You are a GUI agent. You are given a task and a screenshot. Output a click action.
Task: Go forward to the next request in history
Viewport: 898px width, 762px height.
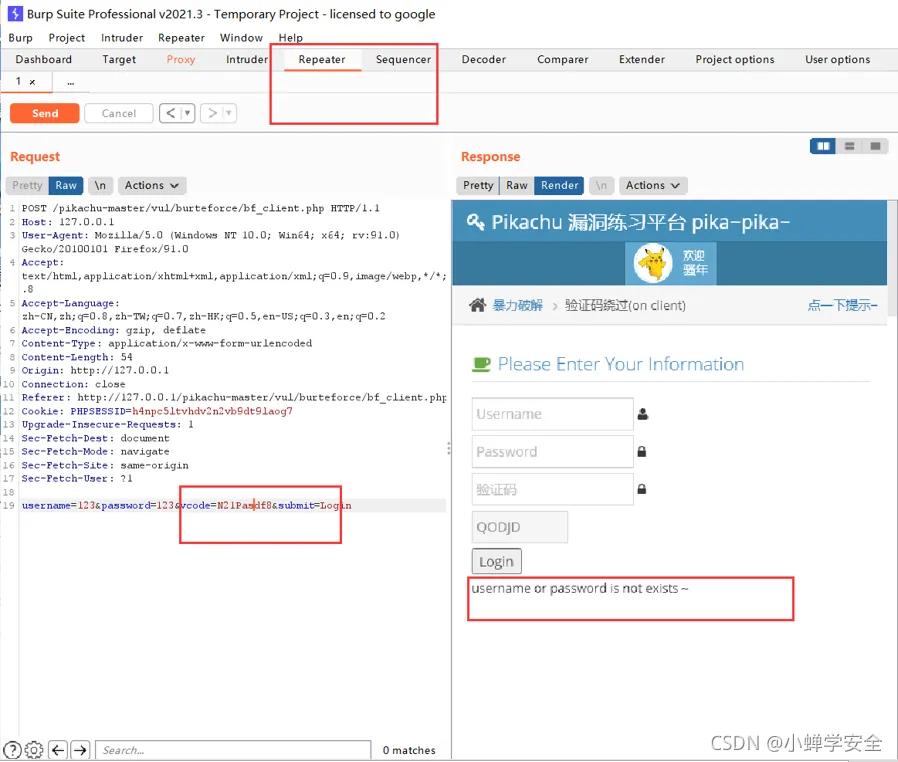click(x=212, y=113)
